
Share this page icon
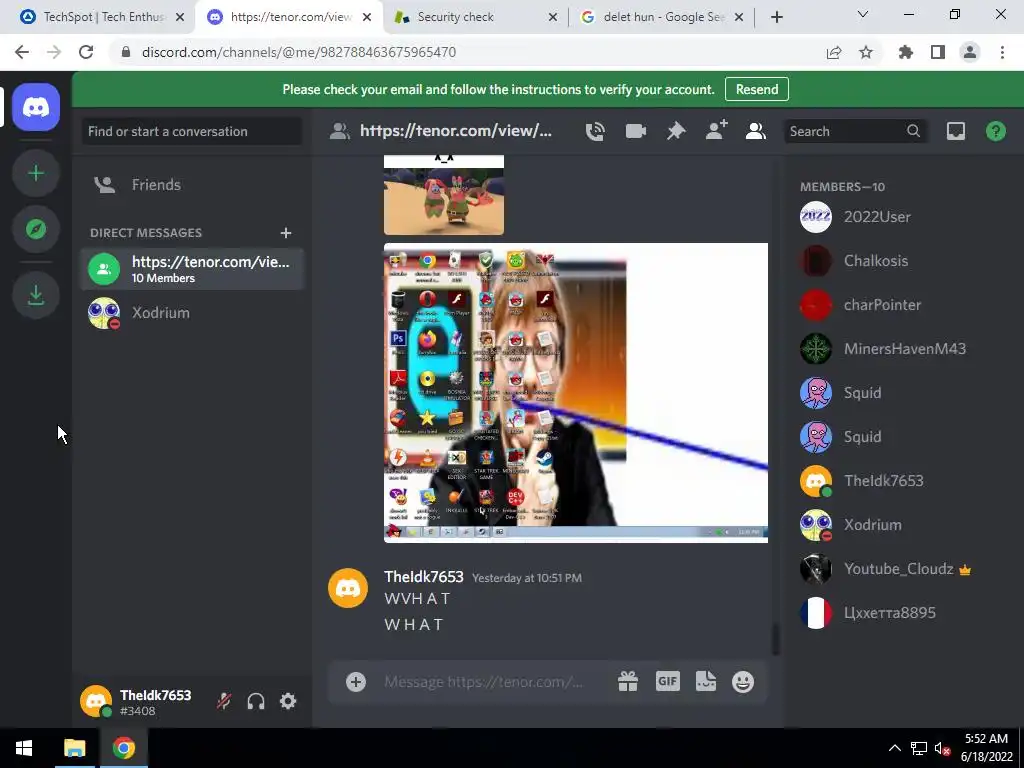(834, 52)
